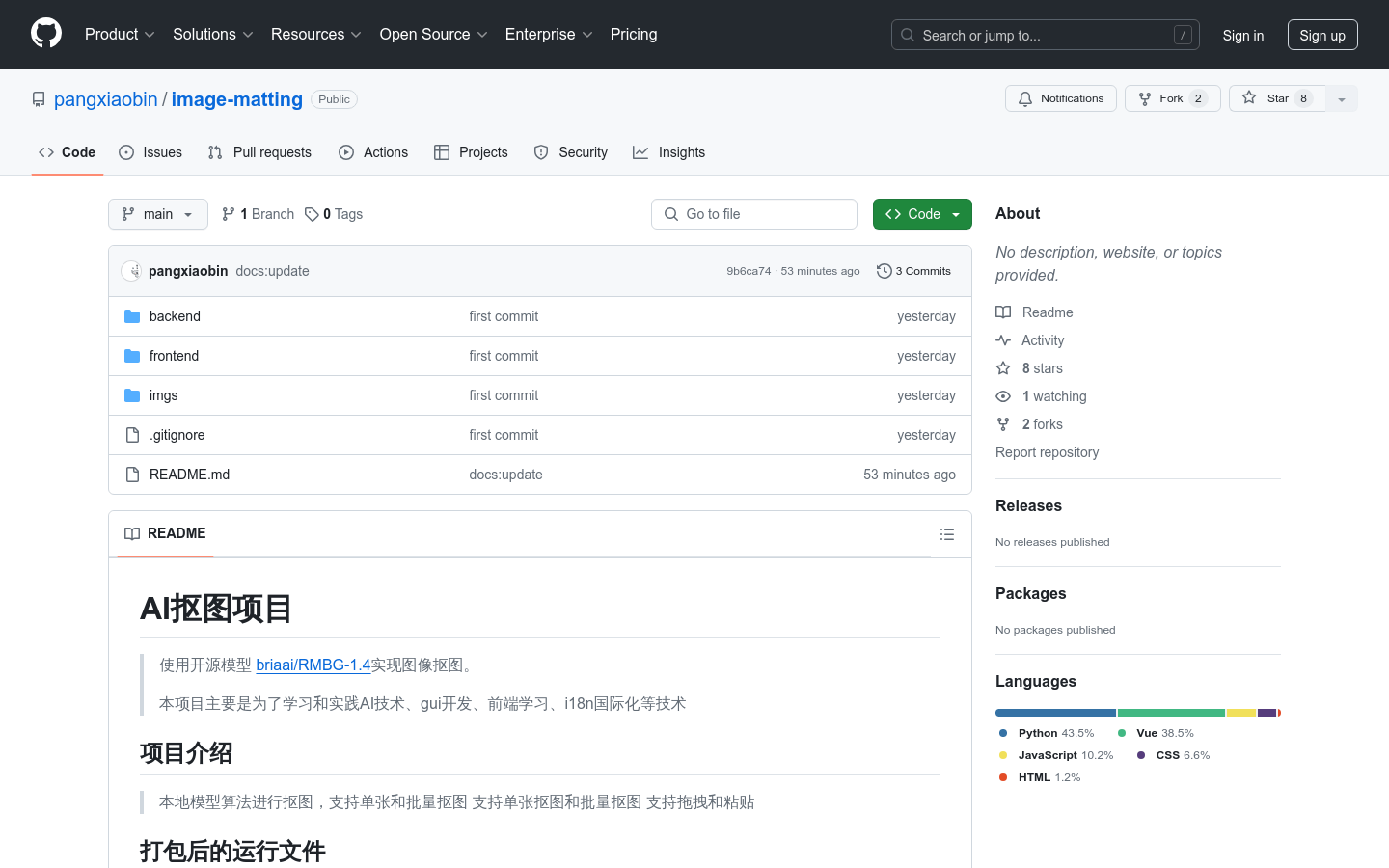Select the README tab in file viewer
The image size is (1389, 868).
165,533
